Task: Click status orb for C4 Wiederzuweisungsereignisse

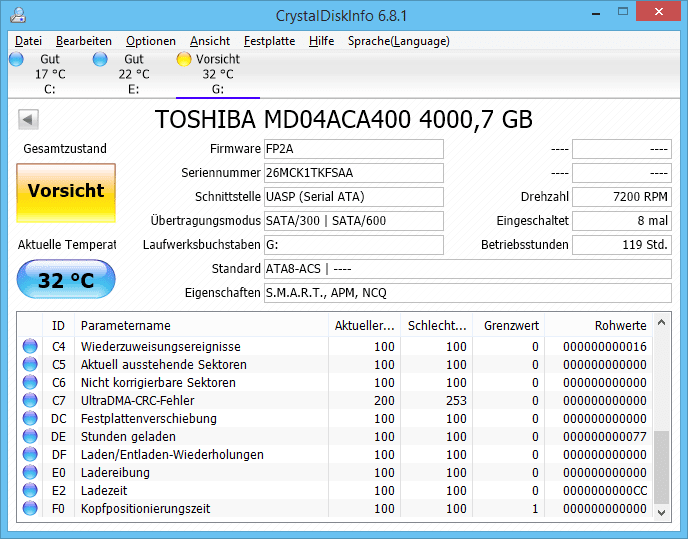Action: (x=30, y=346)
